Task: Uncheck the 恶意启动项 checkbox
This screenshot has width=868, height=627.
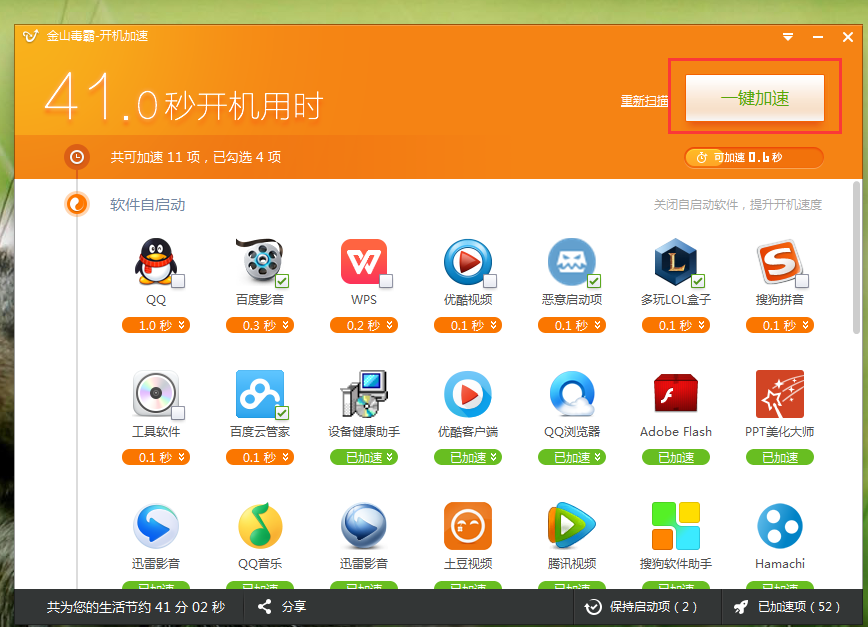Action: click(x=594, y=281)
